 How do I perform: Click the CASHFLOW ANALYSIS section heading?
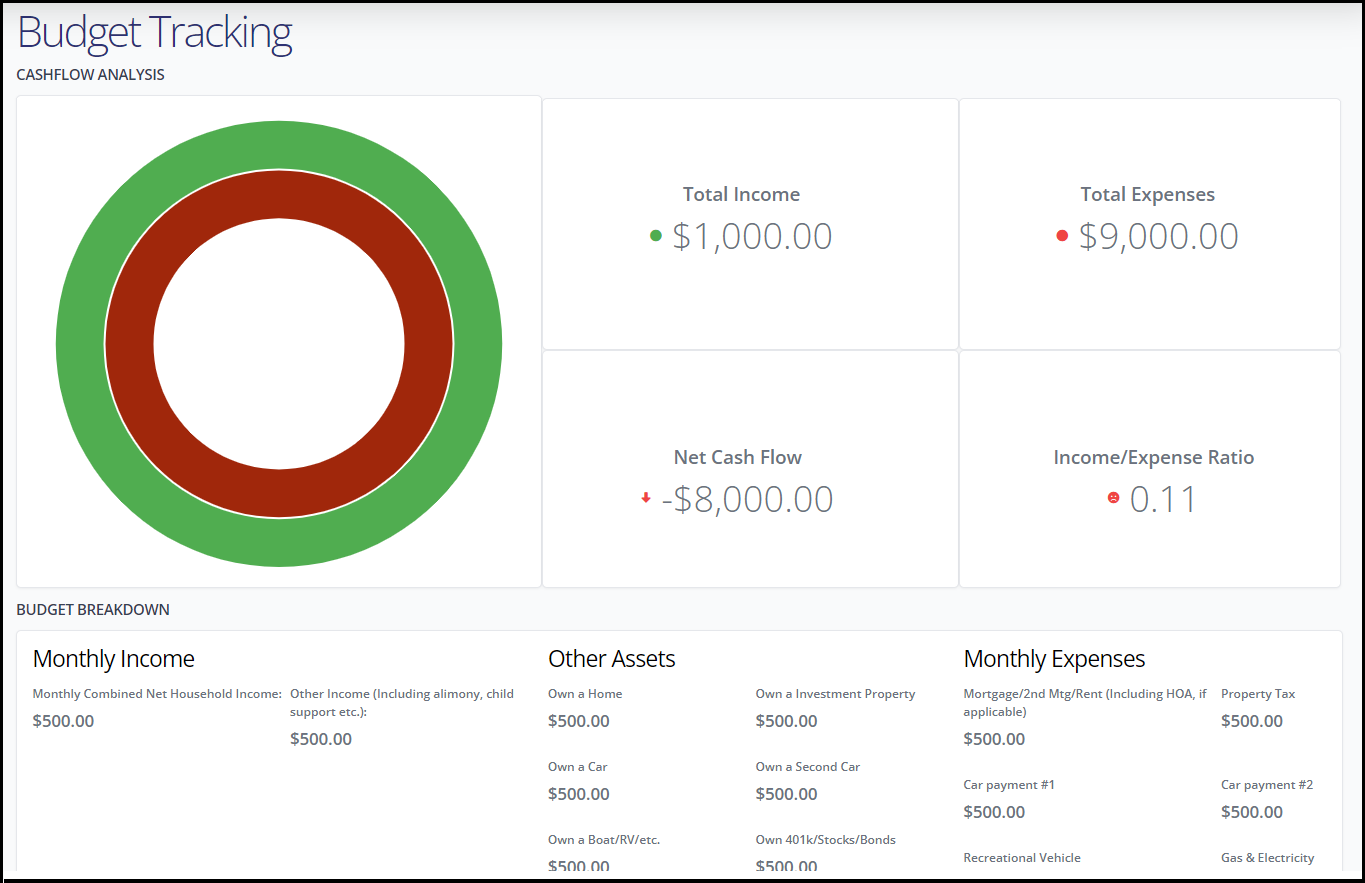[91, 75]
